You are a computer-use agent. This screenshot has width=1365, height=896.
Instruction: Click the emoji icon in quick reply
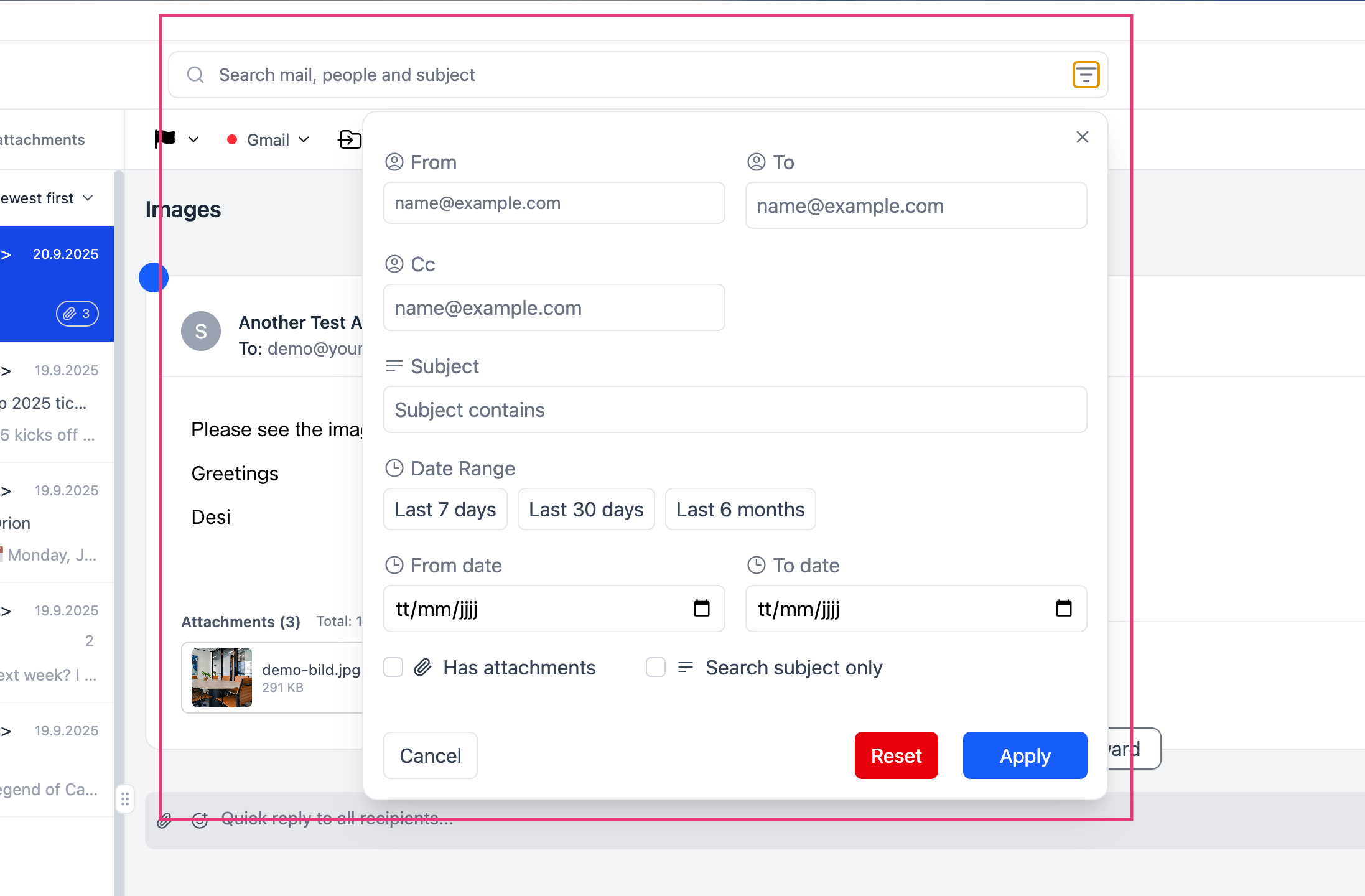tap(200, 820)
